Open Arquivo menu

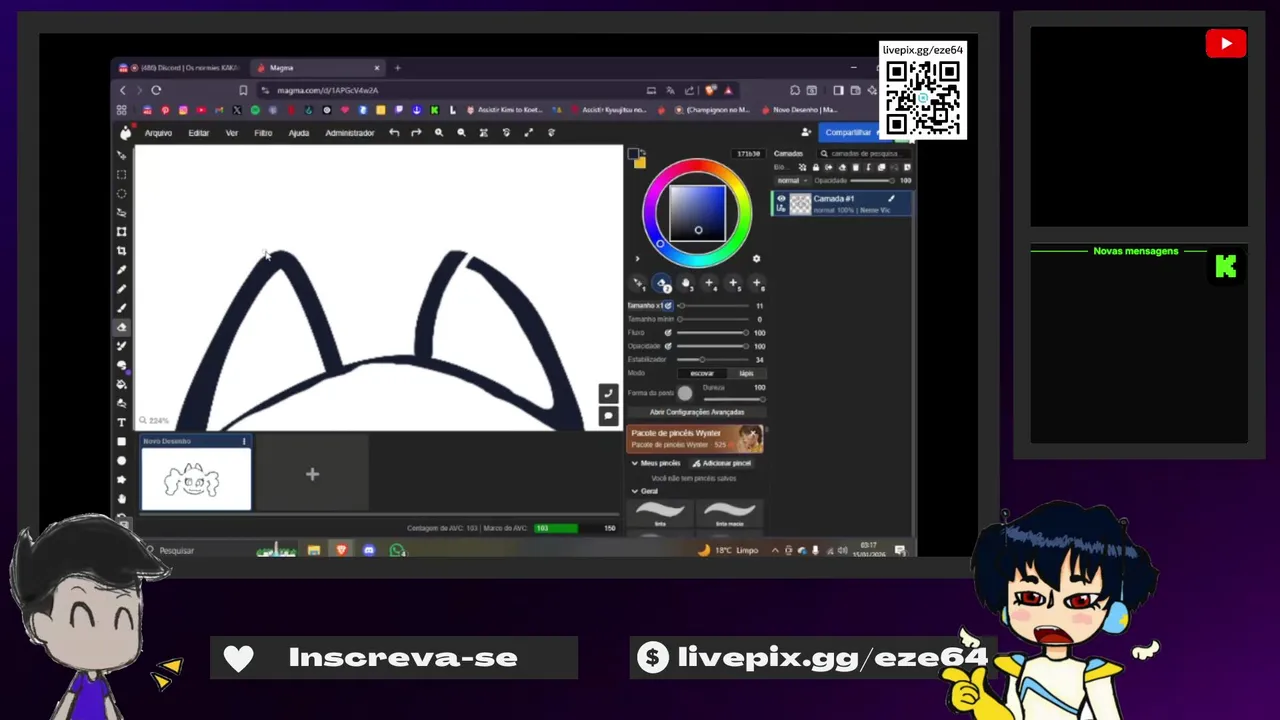click(x=158, y=133)
